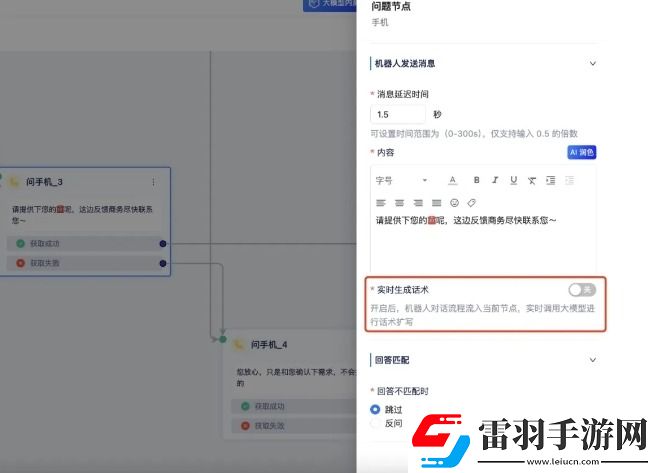Clear text formatting with the eraser icon
The width and height of the screenshot is (658, 473).
[x=532, y=180]
